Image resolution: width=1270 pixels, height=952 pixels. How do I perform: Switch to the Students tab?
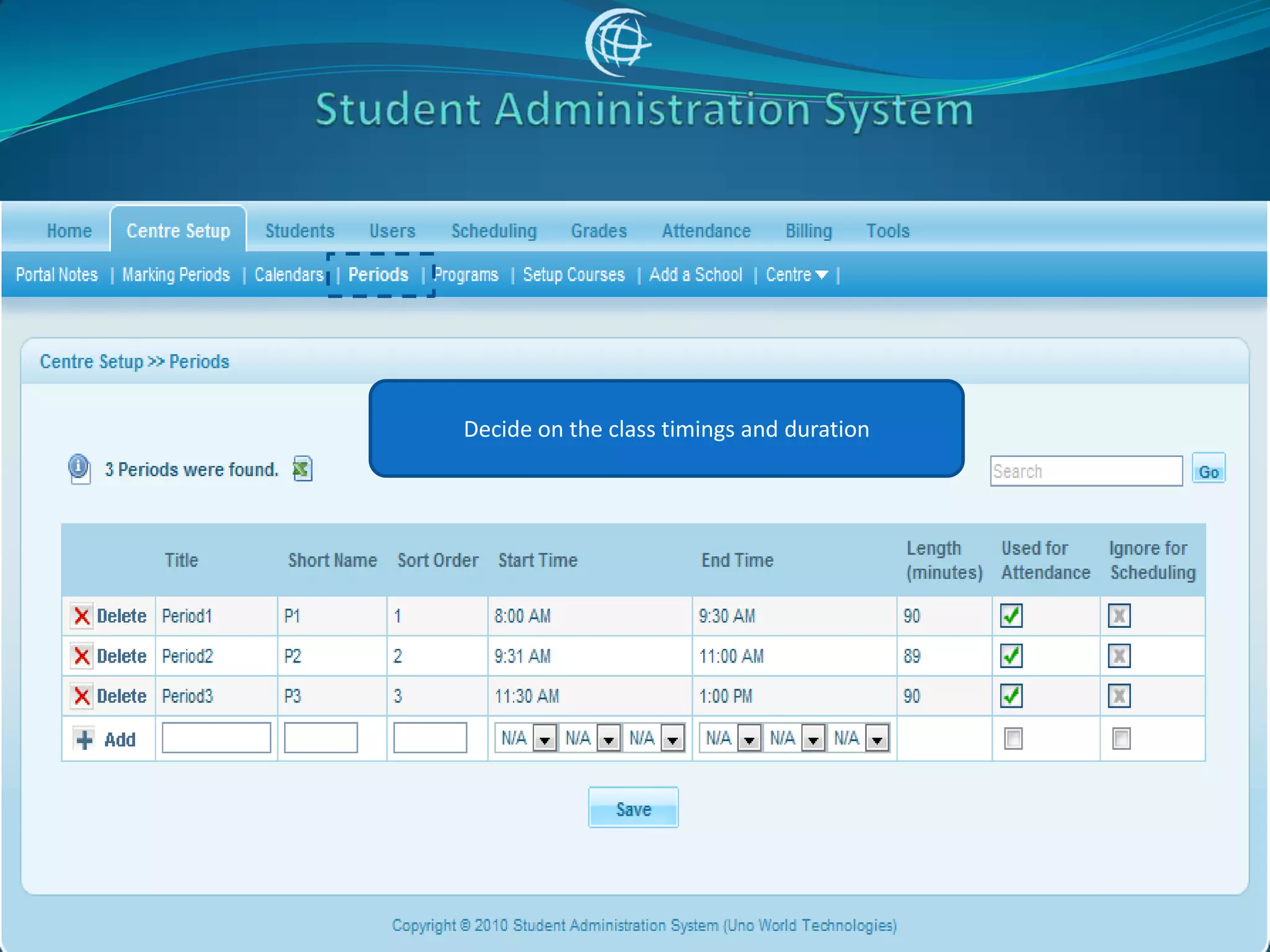300,231
